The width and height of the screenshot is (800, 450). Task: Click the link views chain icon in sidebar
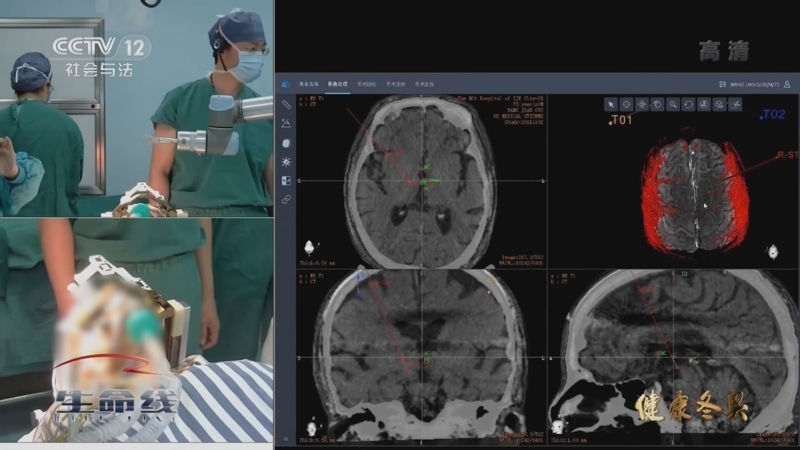(x=286, y=199)
